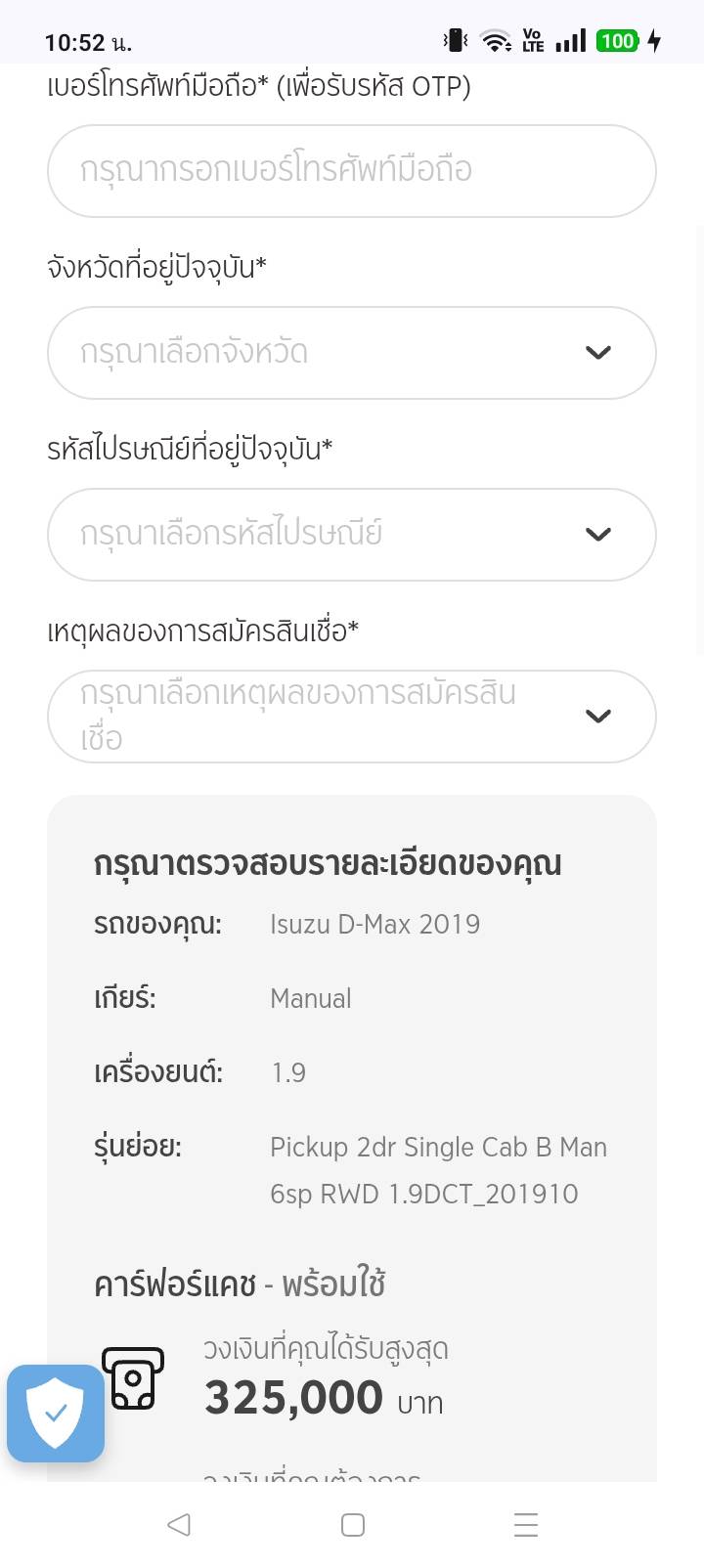
Task: Tap the battery indicator in status bar
Action: coord(619,41)
